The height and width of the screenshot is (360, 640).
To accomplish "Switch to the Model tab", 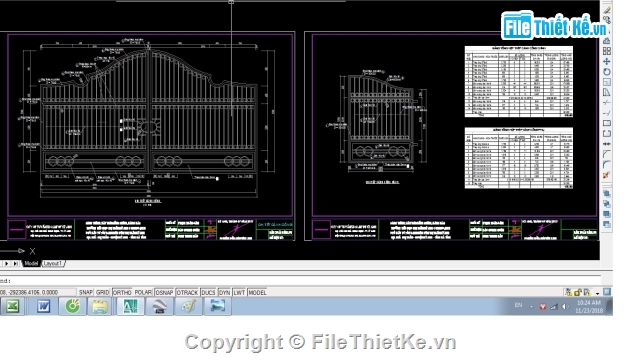I will tap(31, 264).
